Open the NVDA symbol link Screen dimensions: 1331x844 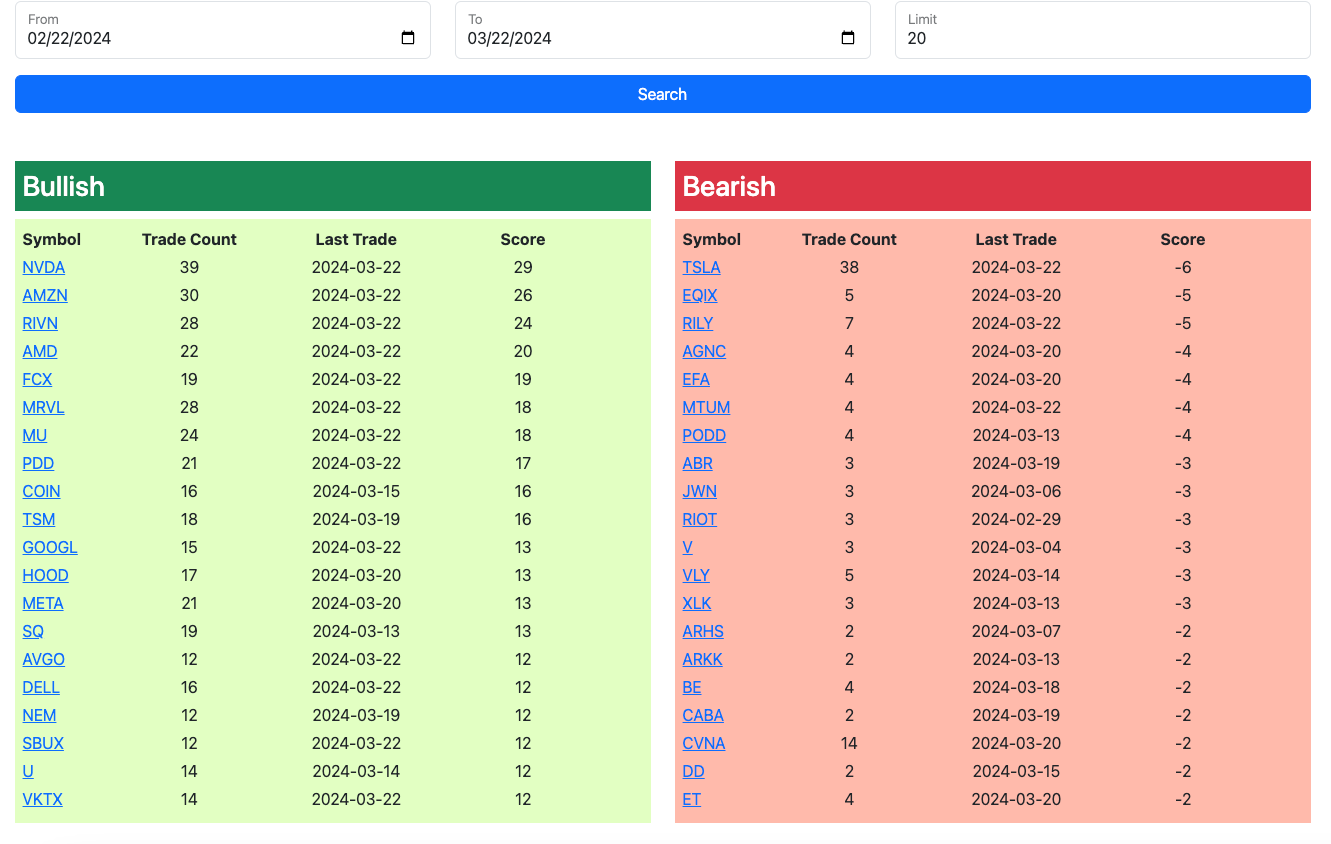[44, 267]
